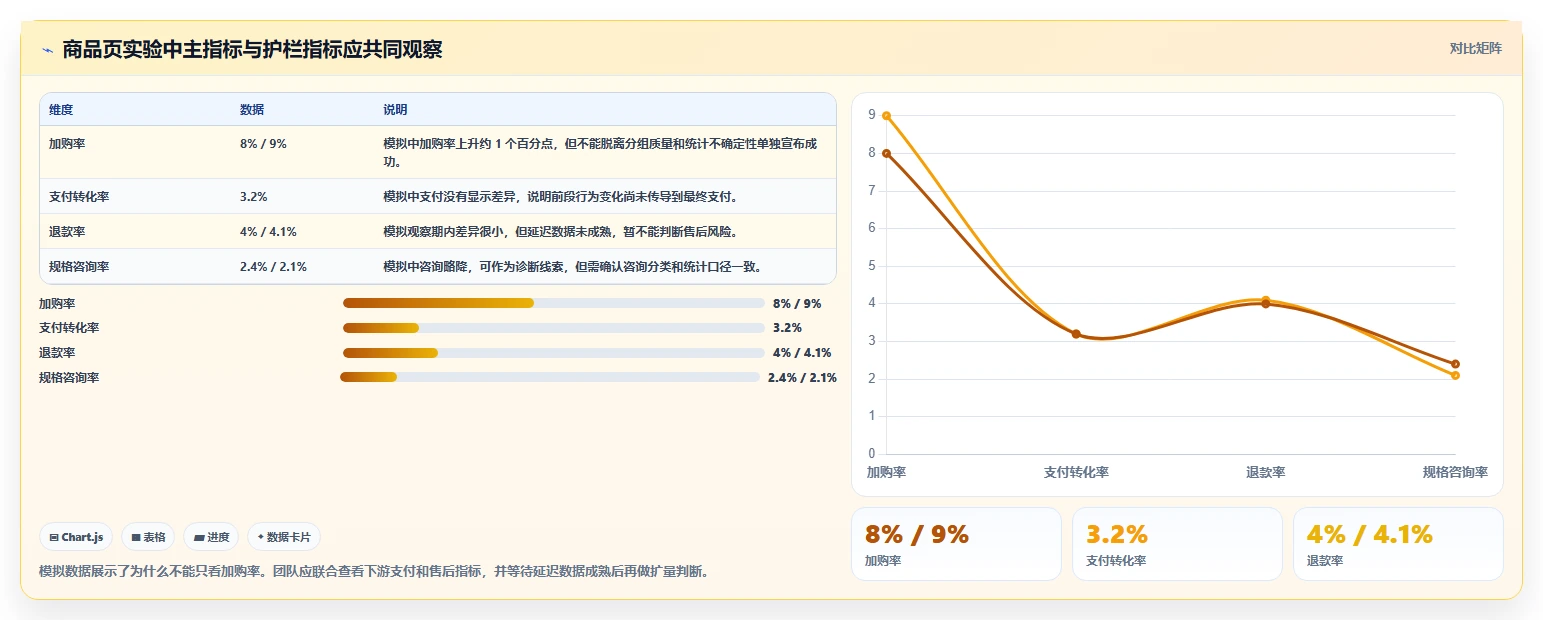Click the 支付转化率 progress bar
This screenshot has height=620, width=1543.
tap(554, 328)
